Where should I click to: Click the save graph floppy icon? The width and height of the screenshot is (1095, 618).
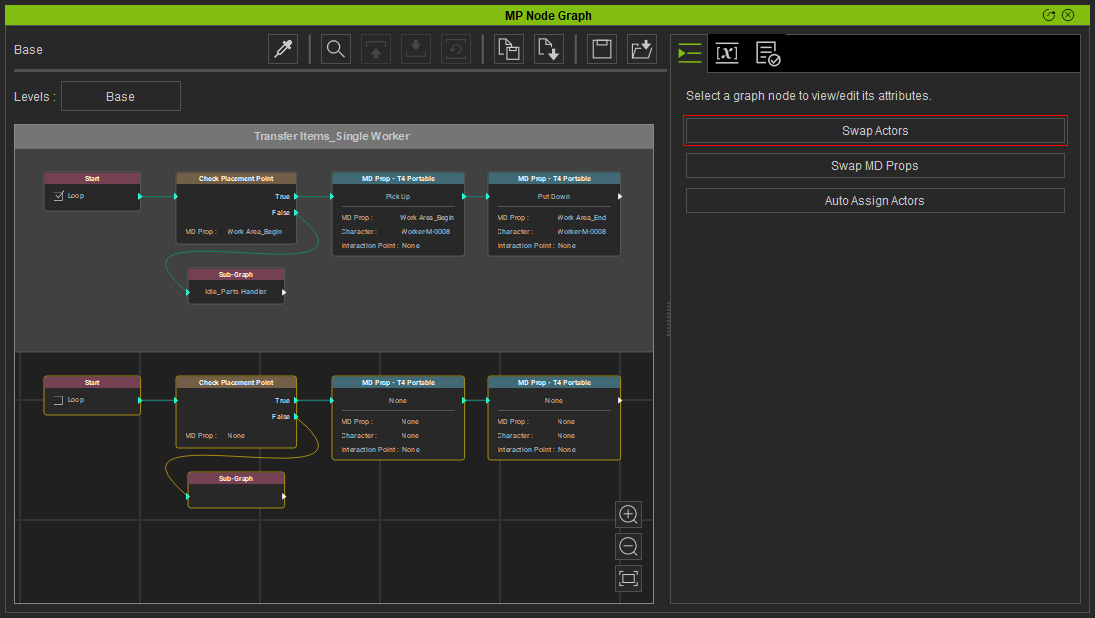pos(602,50)
